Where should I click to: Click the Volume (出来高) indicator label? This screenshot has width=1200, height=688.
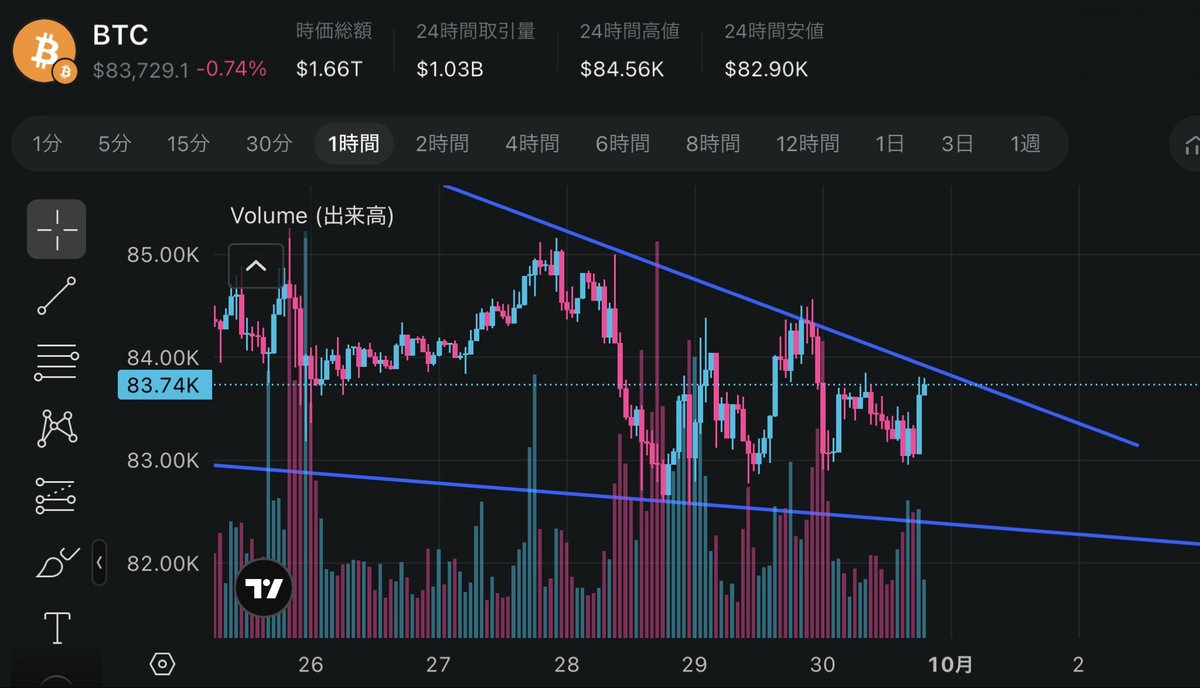(x=312, y=215)
